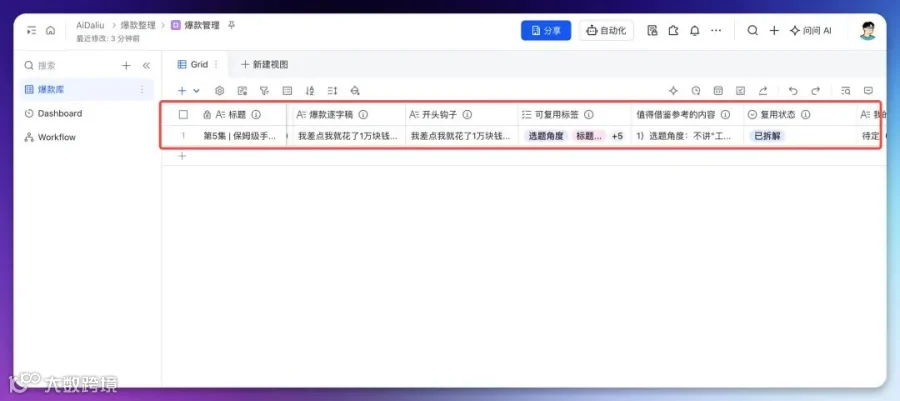Click the 爆款管理 document title
This screenshot has width=900, height=401.
(202, 25)
